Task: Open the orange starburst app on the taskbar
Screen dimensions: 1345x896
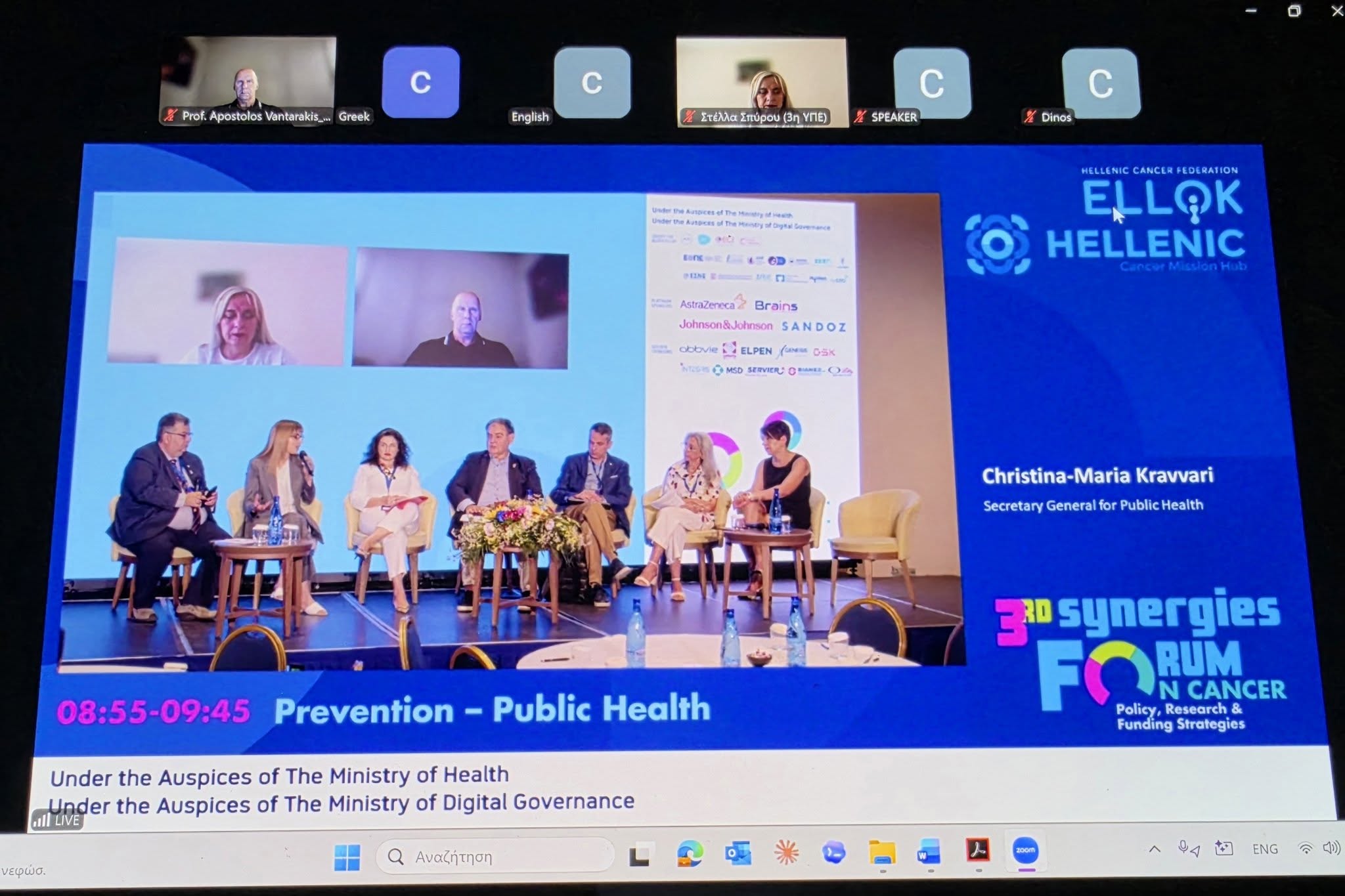Action: 786,853
